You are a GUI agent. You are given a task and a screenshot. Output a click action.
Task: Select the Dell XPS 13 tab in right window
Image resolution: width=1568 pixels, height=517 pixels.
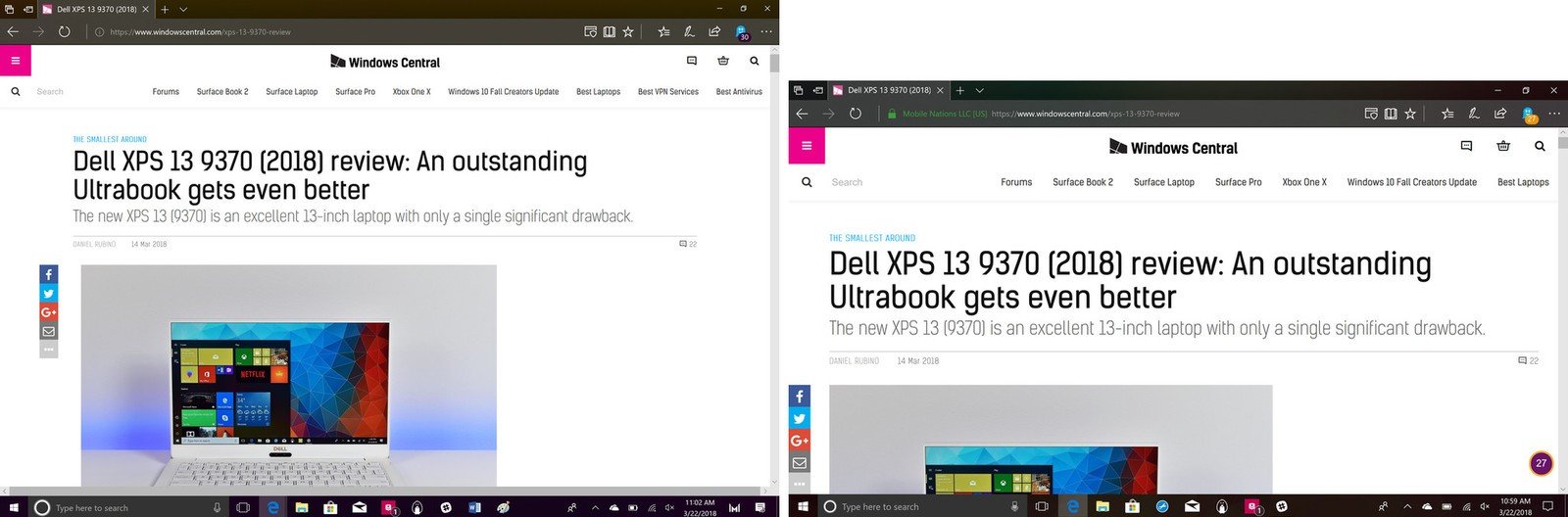[890, 90]
